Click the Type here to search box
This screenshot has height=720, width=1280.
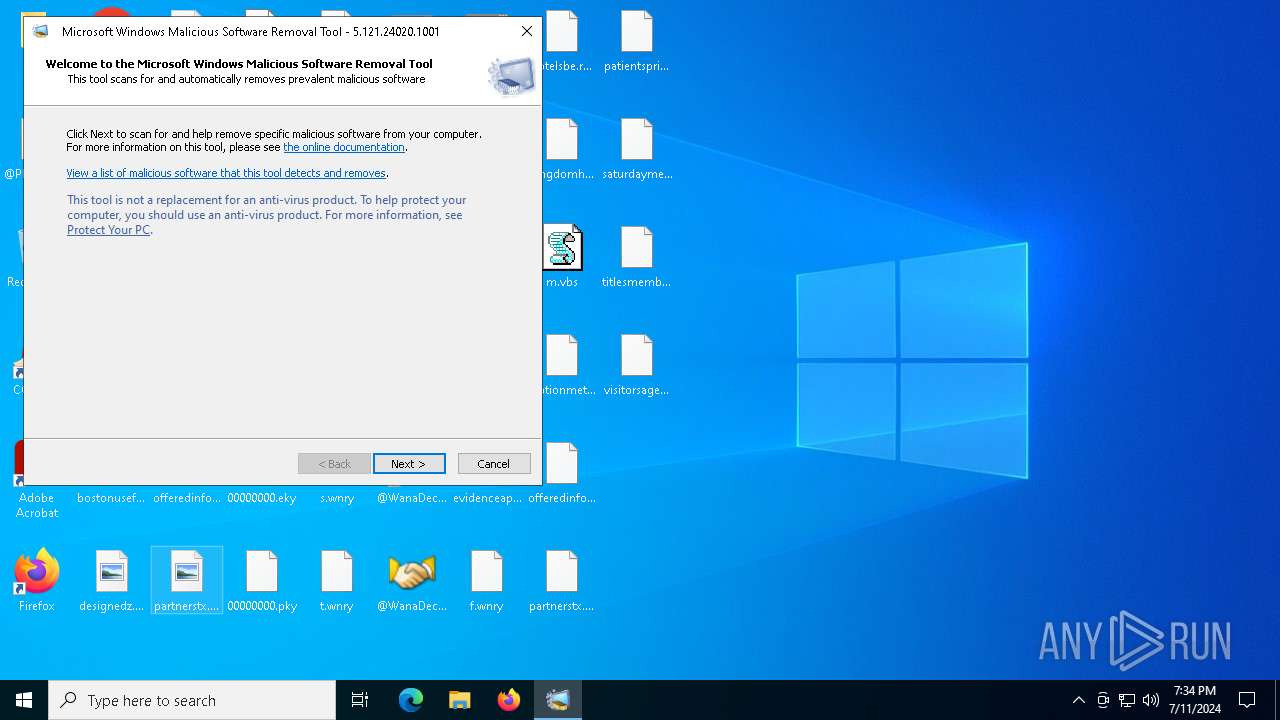192,700
